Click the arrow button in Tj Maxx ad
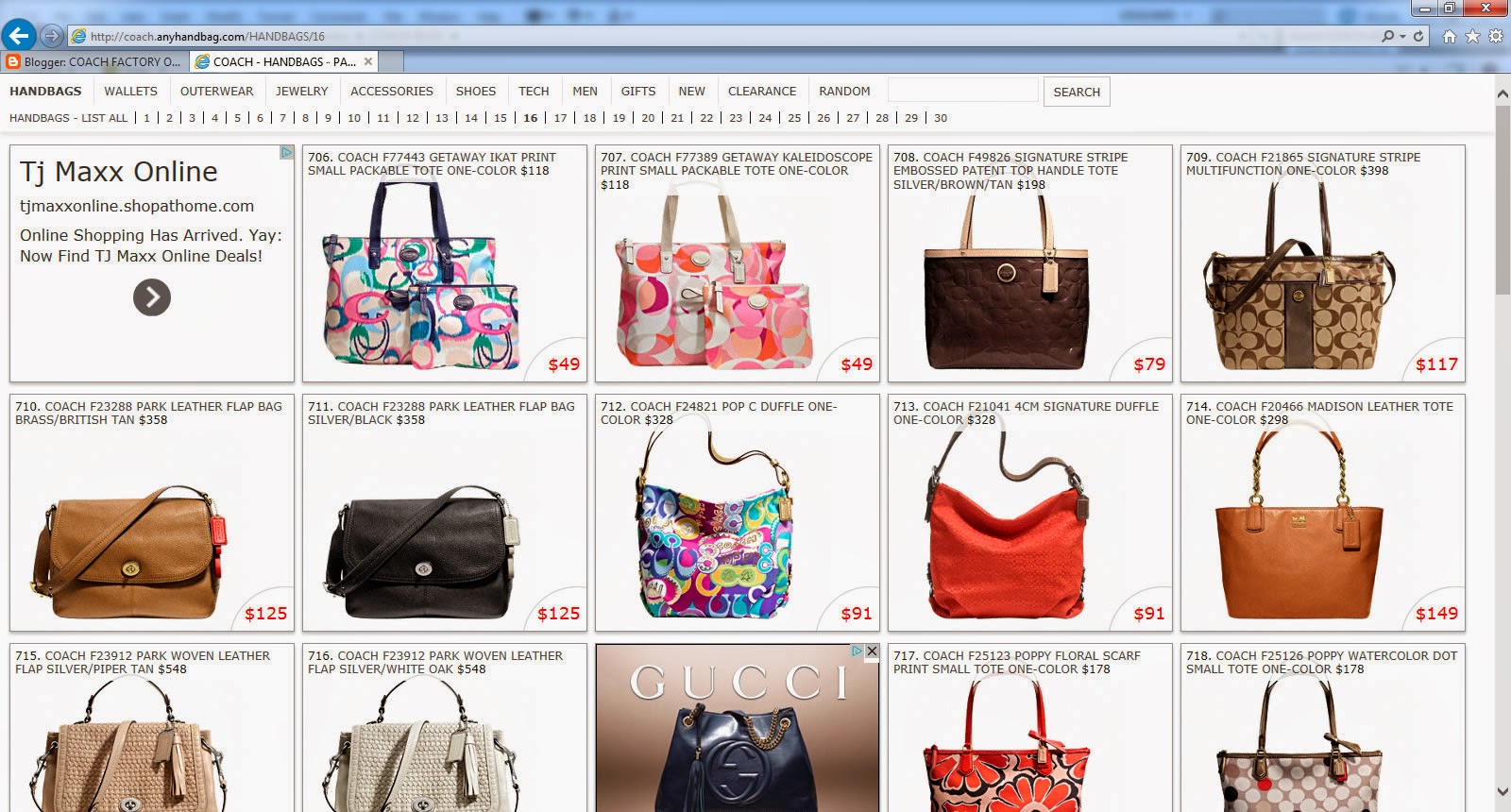The width and height of the screenshot is (1511, 812). (152, 297)
